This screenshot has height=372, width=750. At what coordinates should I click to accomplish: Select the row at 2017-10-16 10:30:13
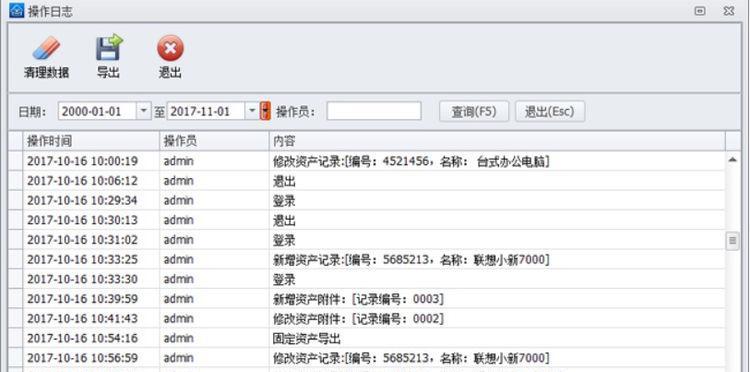pyautogui.click(x=367, y=220)
